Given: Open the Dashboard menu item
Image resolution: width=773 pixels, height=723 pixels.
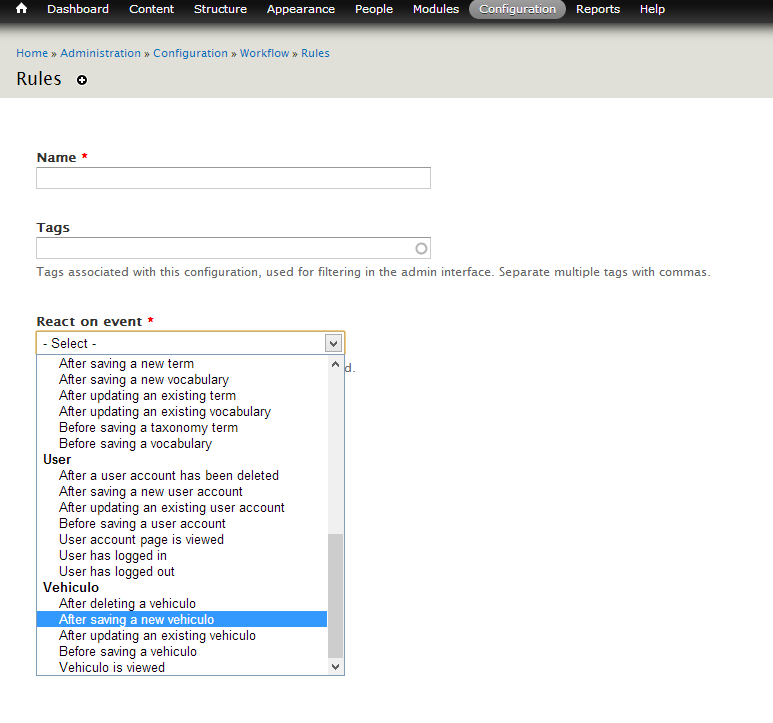Looking at the screenshot, I should tap(78, 9).
